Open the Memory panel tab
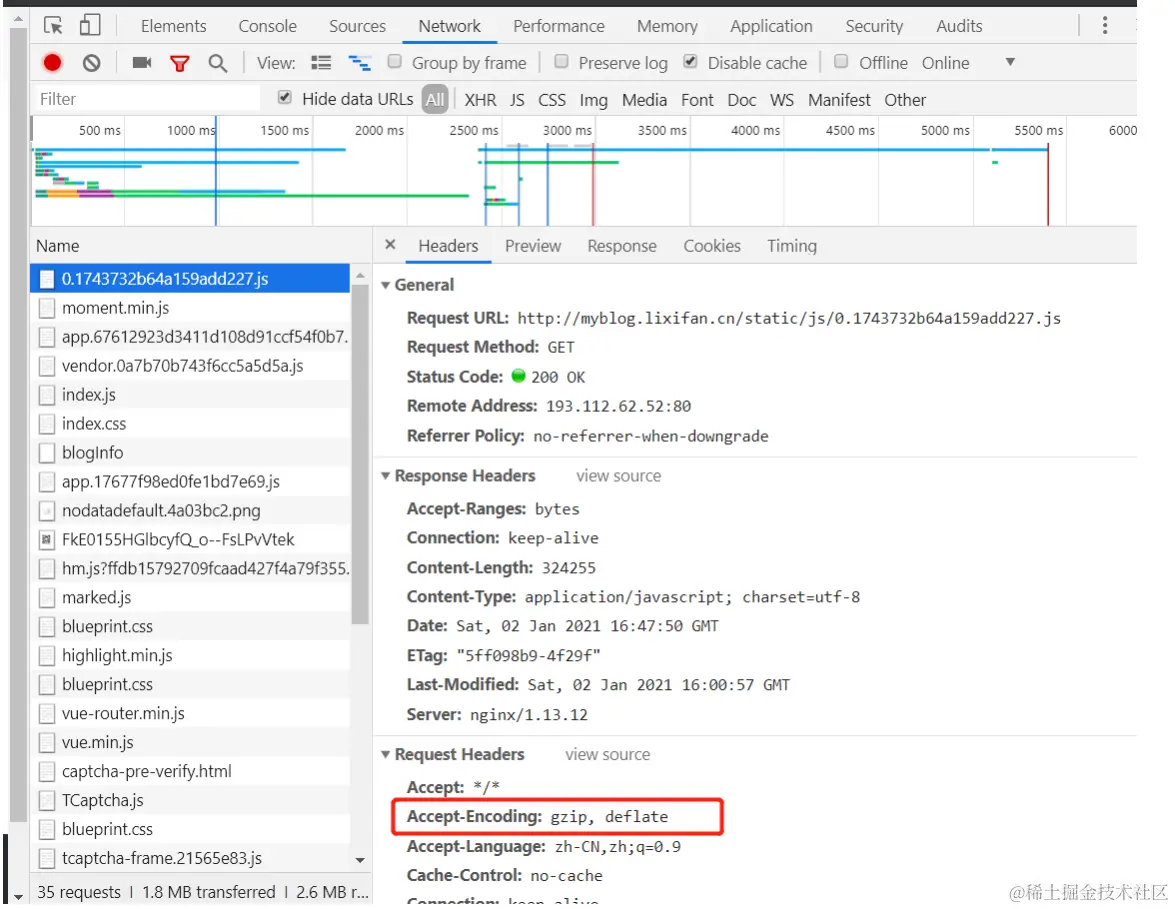Image resolution: width=1175 pixels, height=909 pixels. [x=667, y=26]
